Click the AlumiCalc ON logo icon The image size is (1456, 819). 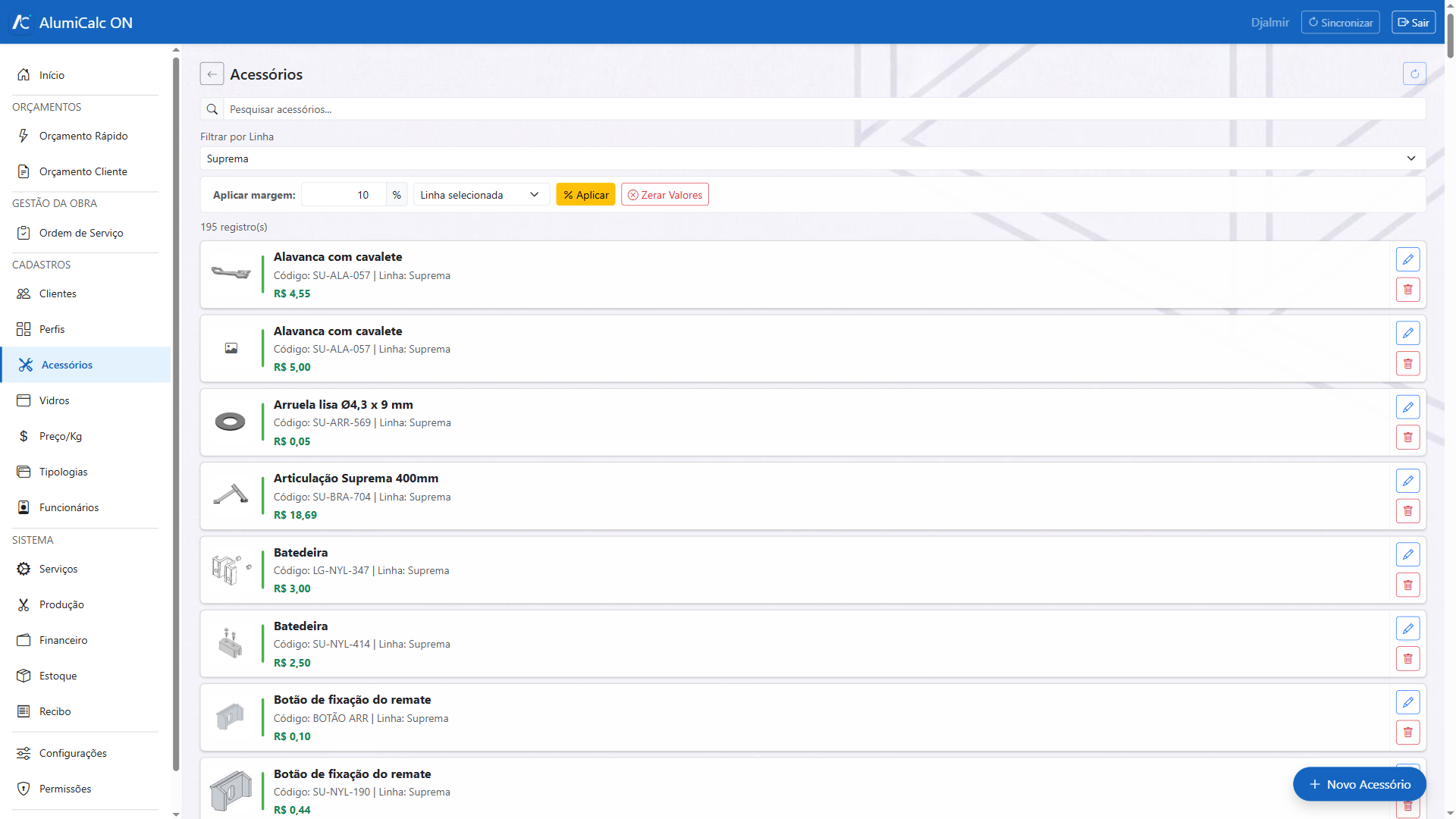[21, 22]
